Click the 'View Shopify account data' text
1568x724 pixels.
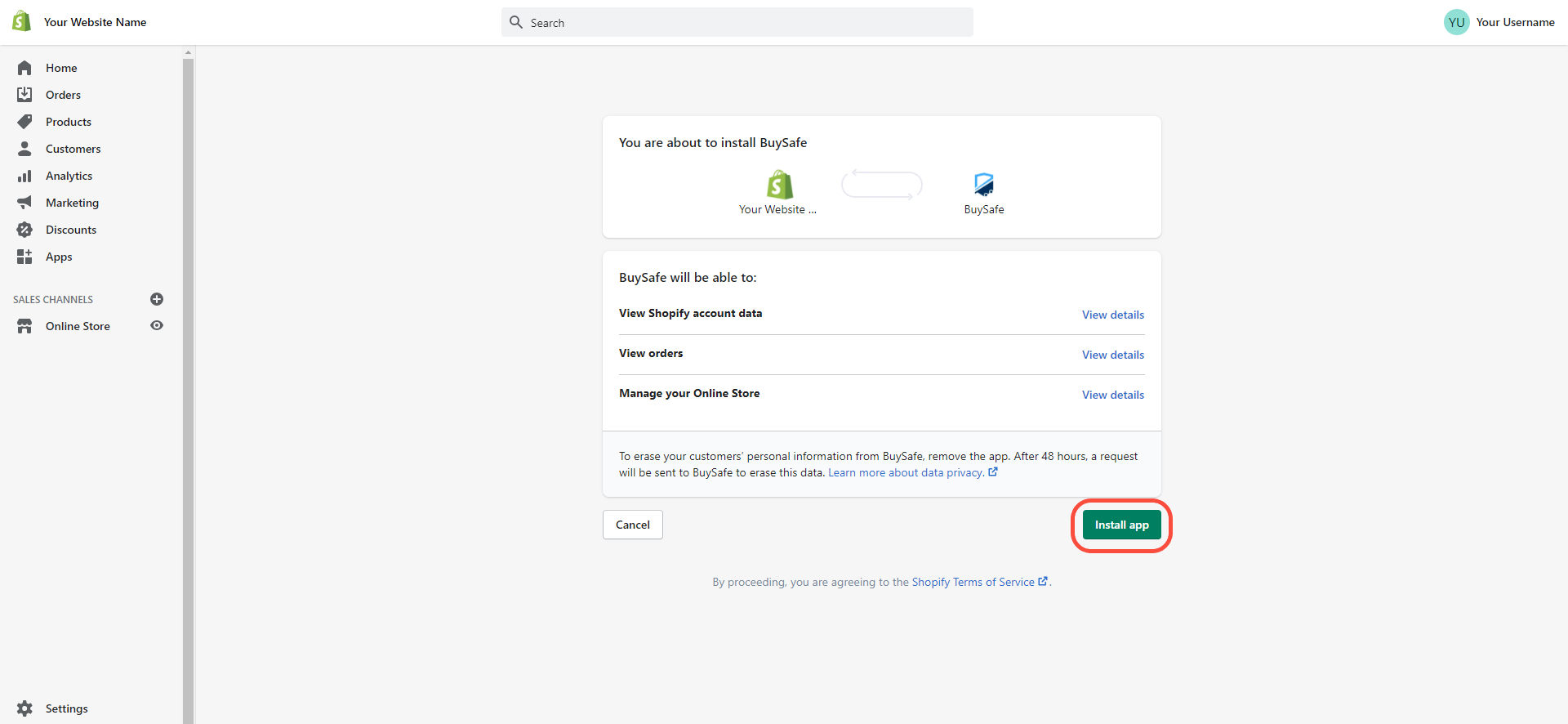tap(690, 313)
